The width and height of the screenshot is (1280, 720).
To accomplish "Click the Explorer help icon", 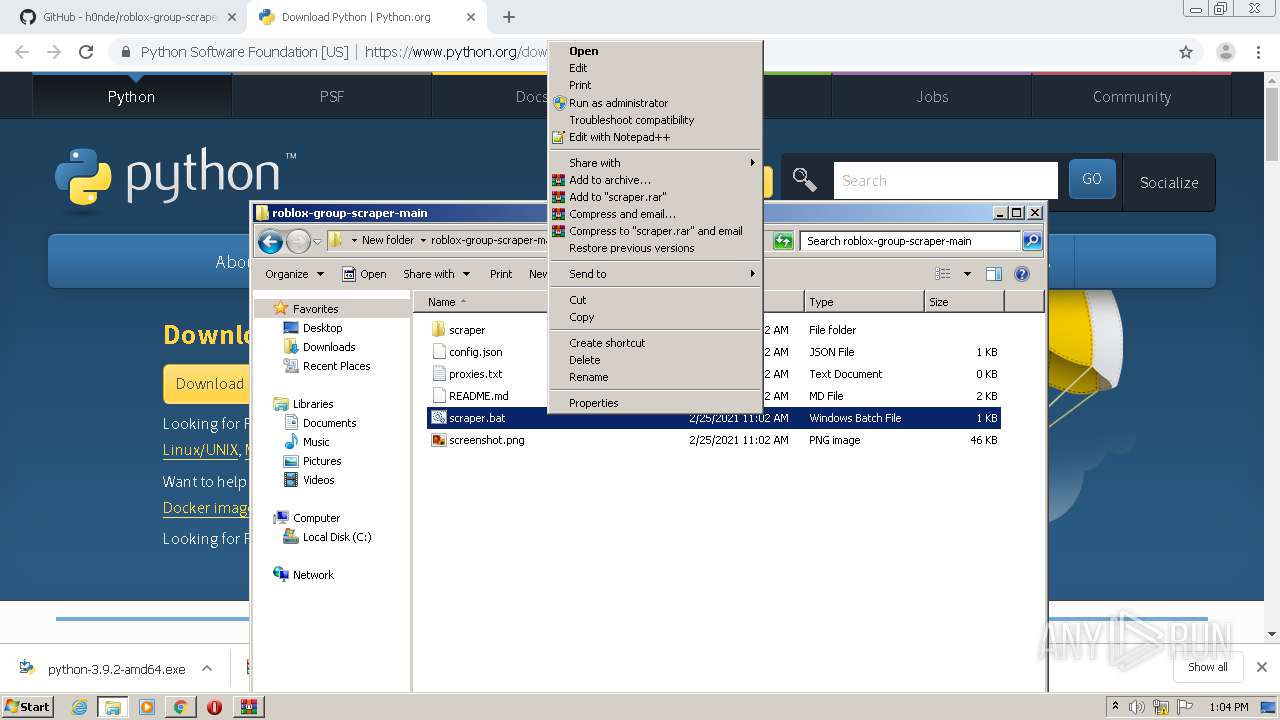I will (1022, 274).
